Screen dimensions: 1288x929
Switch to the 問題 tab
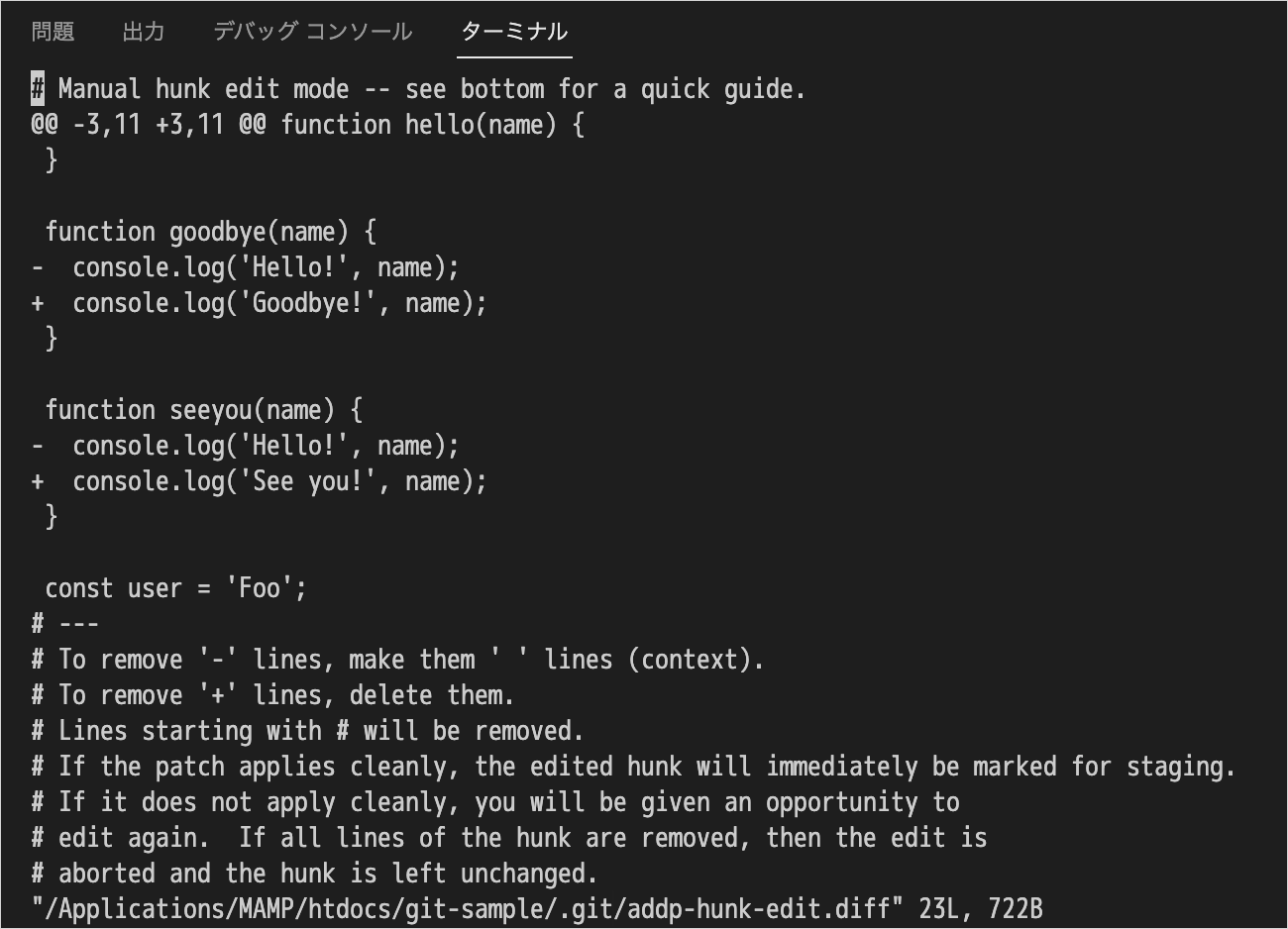[54, 32]
